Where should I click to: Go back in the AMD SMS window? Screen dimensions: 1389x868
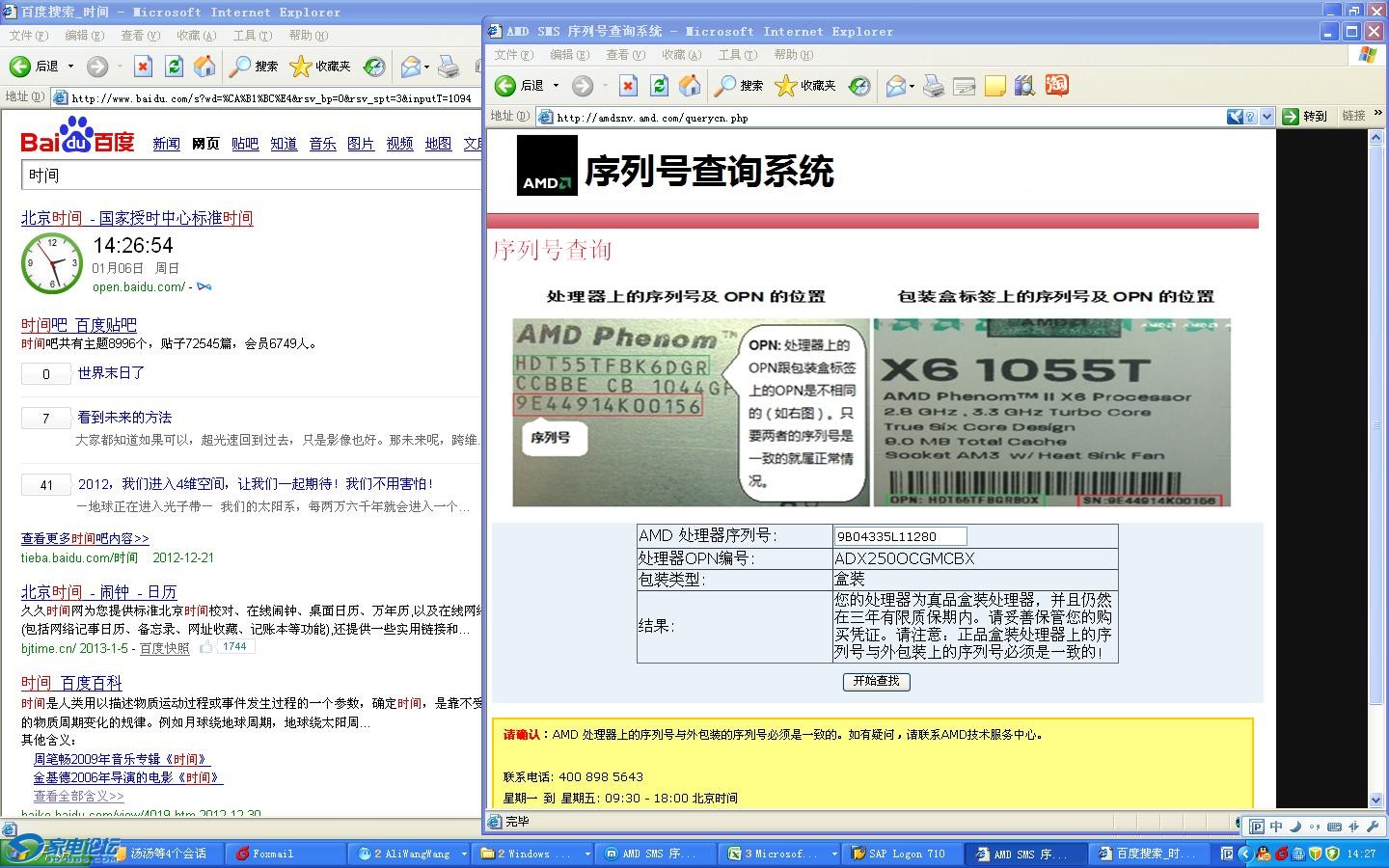(x=519, y=86)
